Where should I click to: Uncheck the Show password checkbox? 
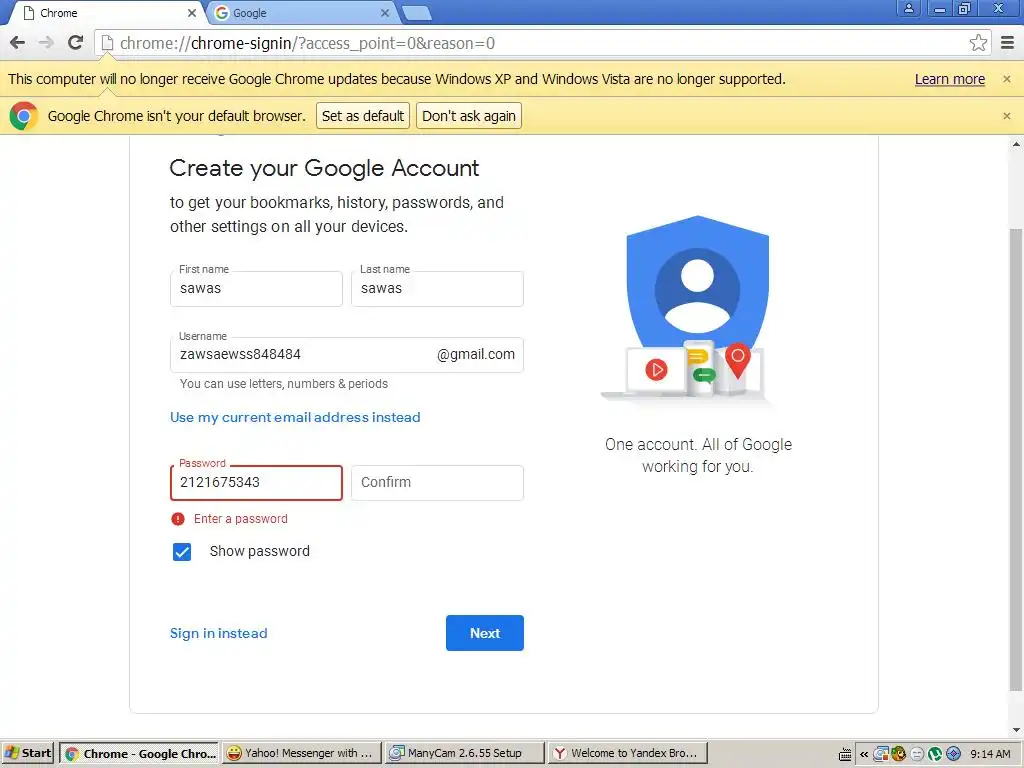[182, 552]
